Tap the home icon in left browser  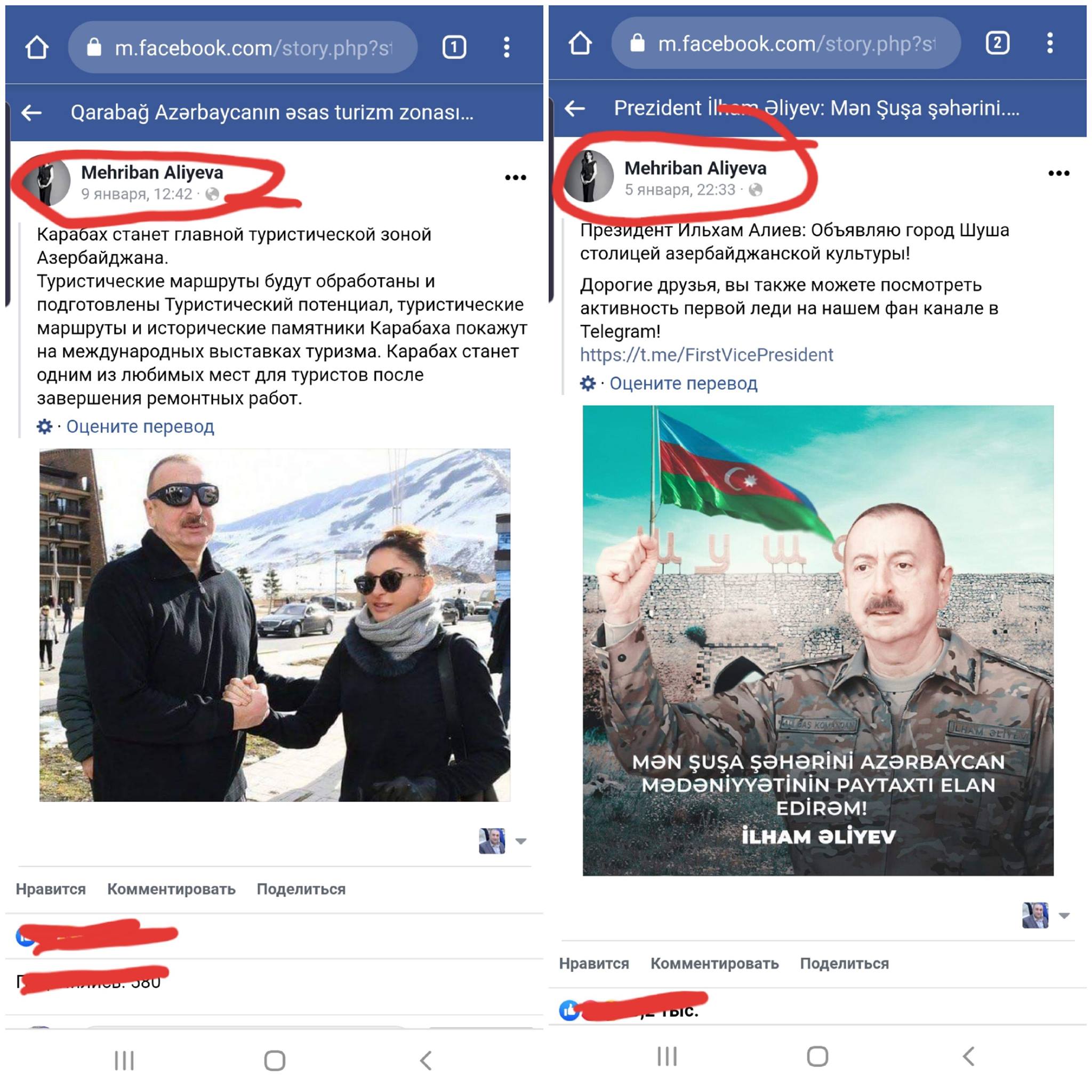[37, 47]
